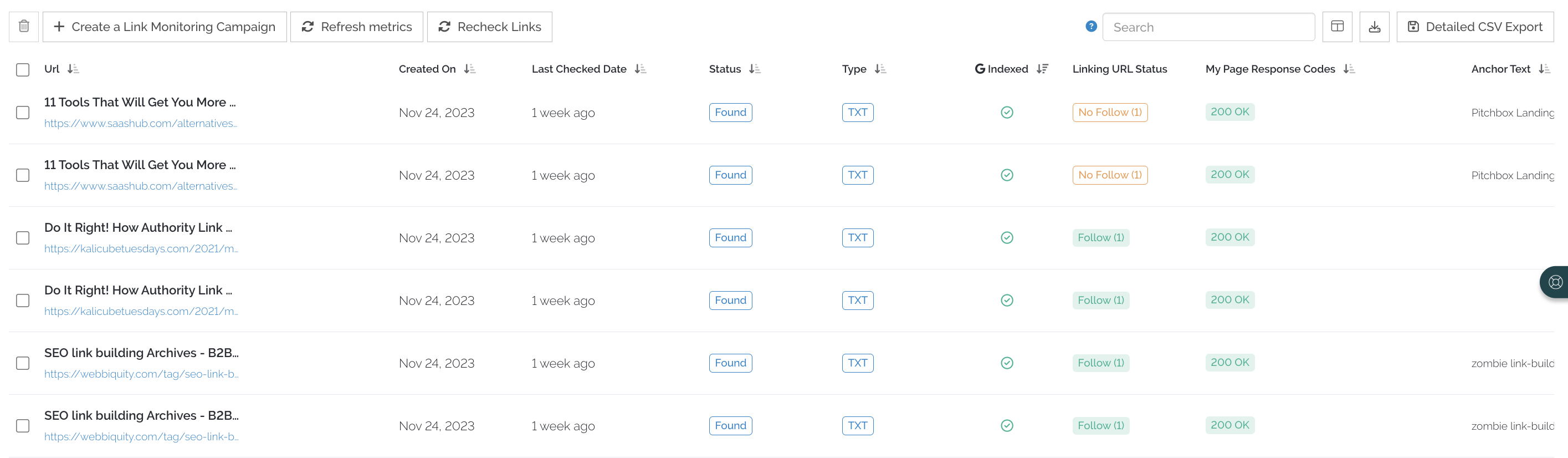Sort by the Url column sort icon

tap(73, 69)
